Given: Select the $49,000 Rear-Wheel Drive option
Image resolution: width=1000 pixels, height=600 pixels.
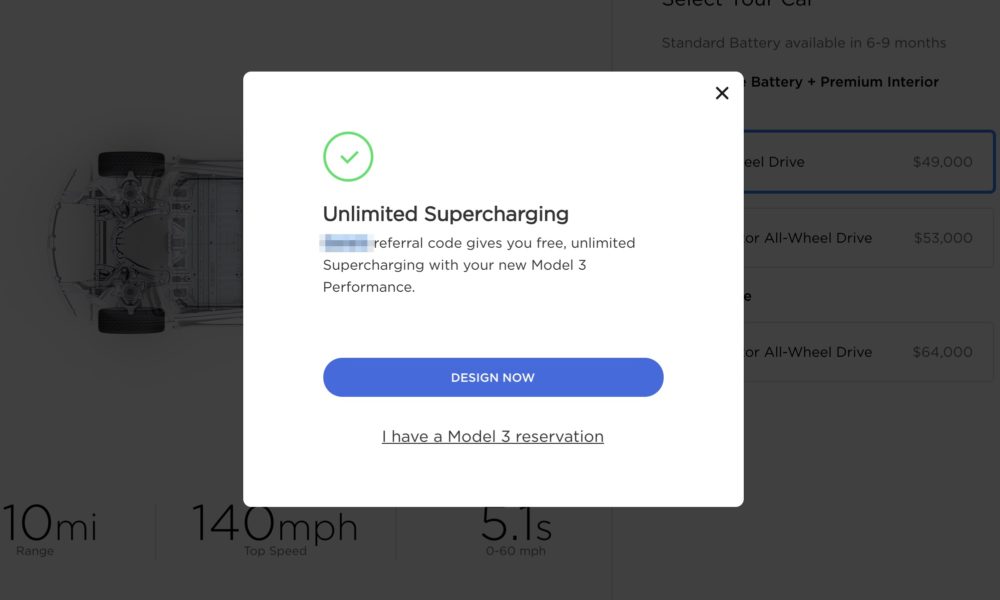Looking at the screenshot, I should click(x=869, y=162).
